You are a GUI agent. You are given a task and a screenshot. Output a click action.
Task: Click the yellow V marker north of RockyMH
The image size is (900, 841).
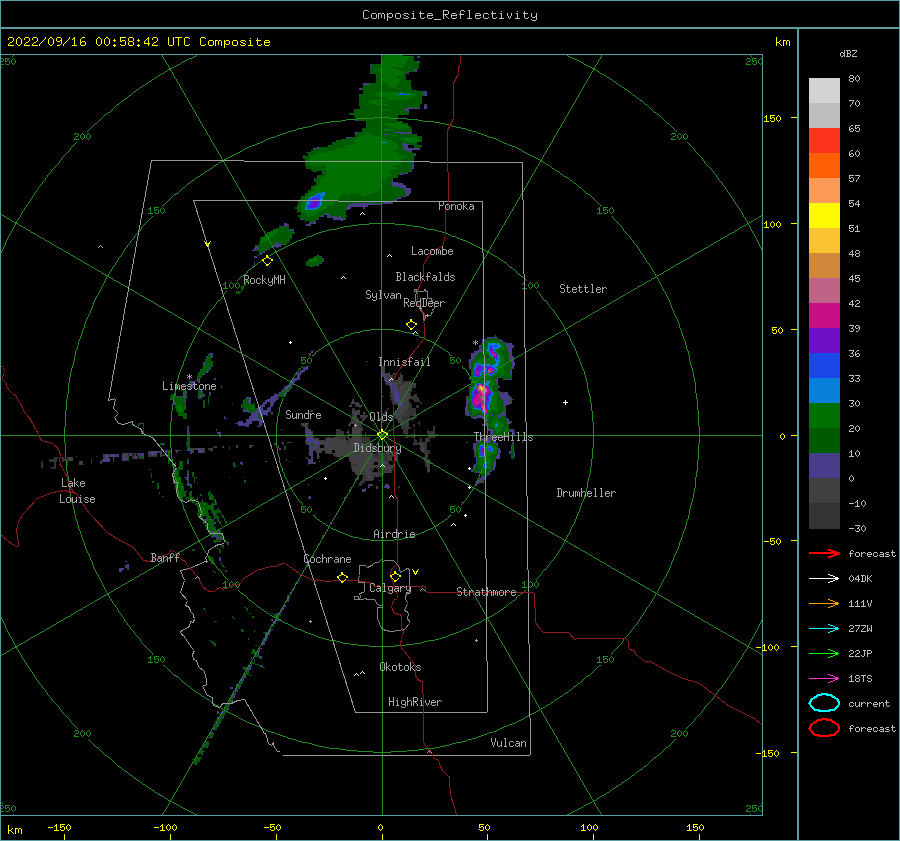point(208,244)
